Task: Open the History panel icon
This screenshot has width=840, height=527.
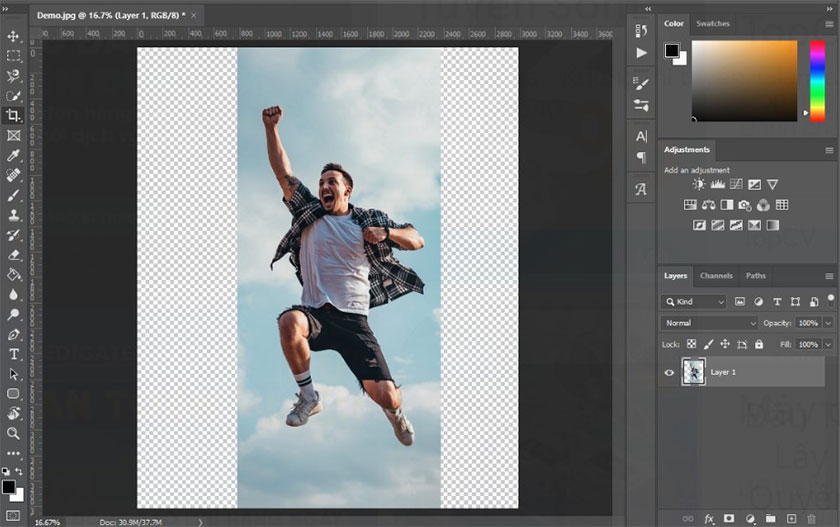Action: coord(641,31)
